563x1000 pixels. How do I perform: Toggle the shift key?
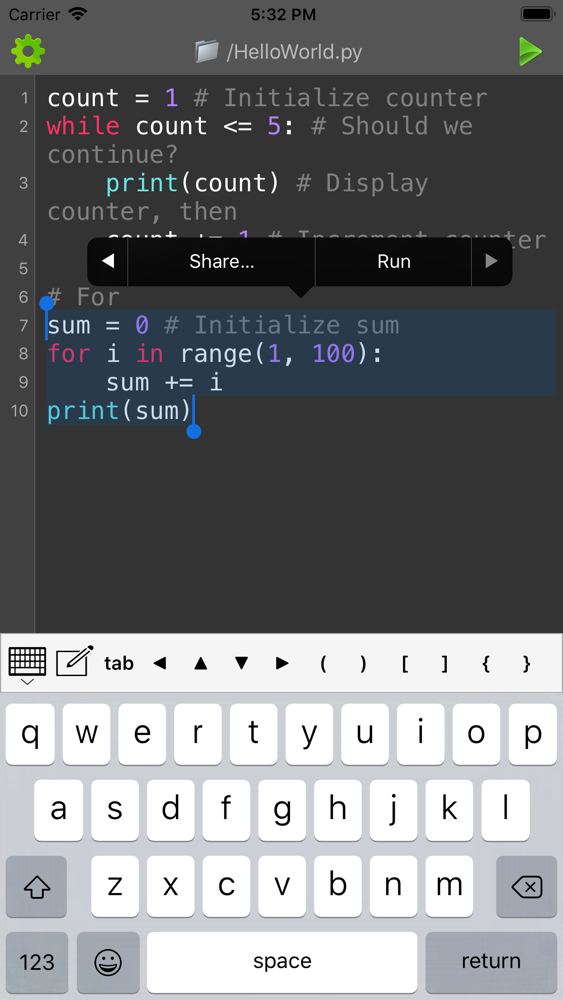(36, 886)
